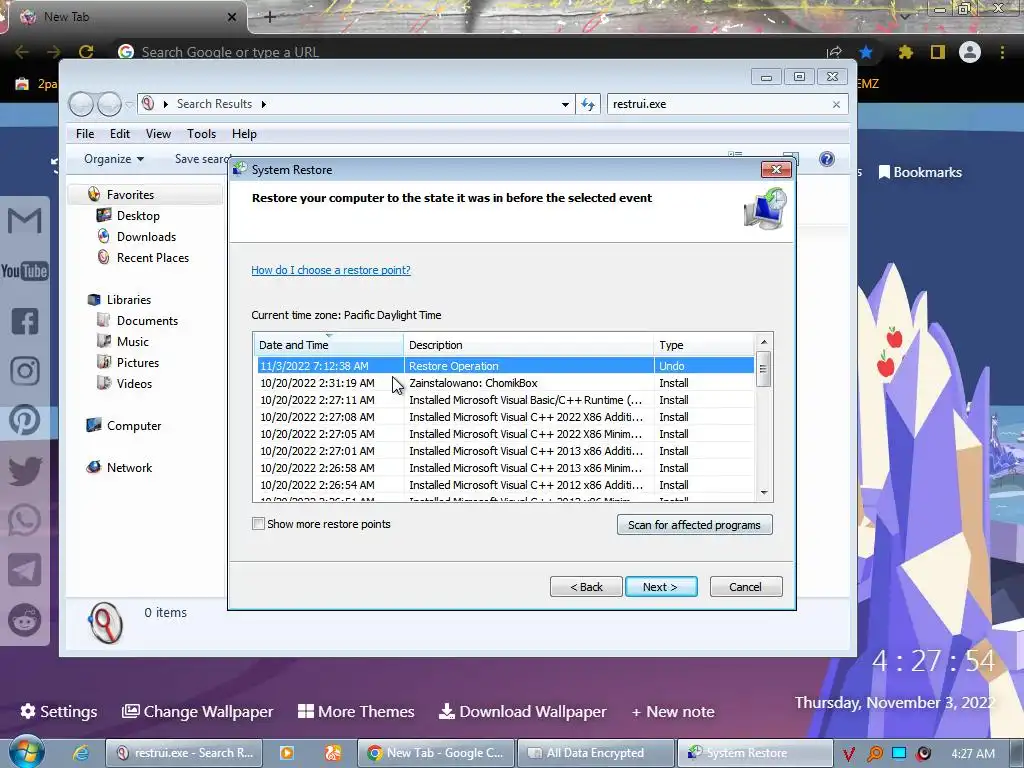Open Explorer help icon
Image resolution: width=1024 pixels, height=768 pixels.
(827, 159)
